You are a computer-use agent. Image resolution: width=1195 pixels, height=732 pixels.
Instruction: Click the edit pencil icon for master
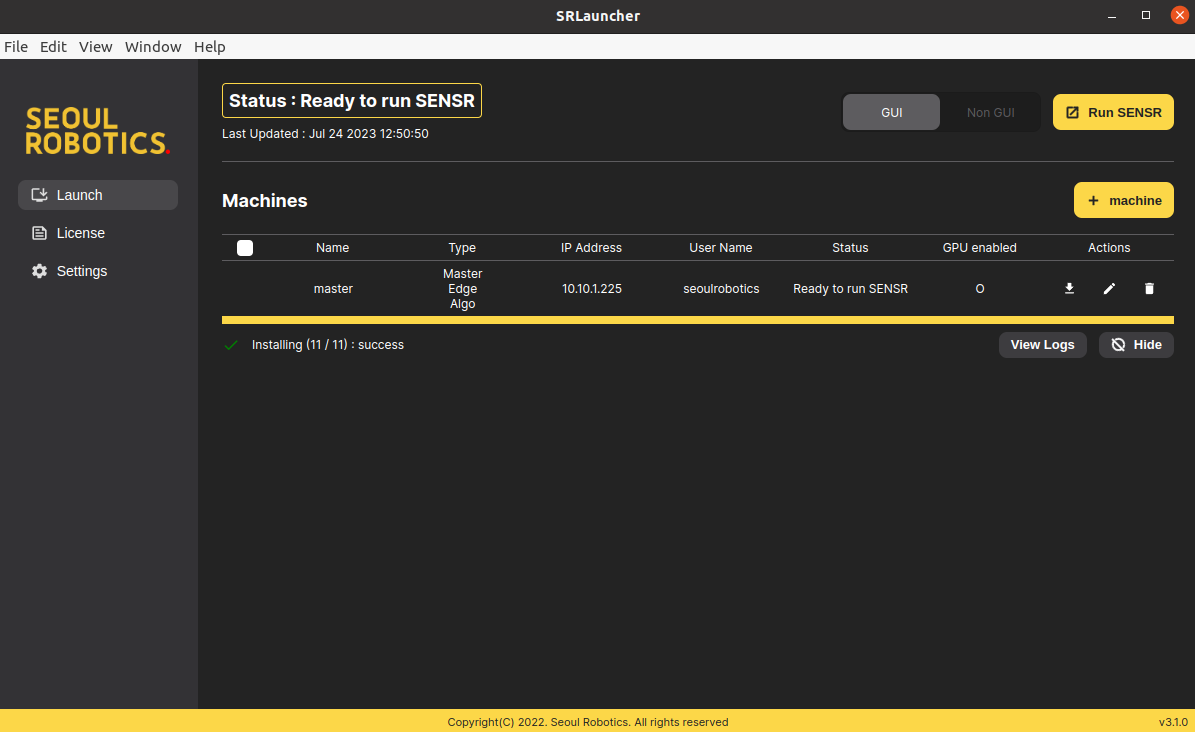point(1109,288)
